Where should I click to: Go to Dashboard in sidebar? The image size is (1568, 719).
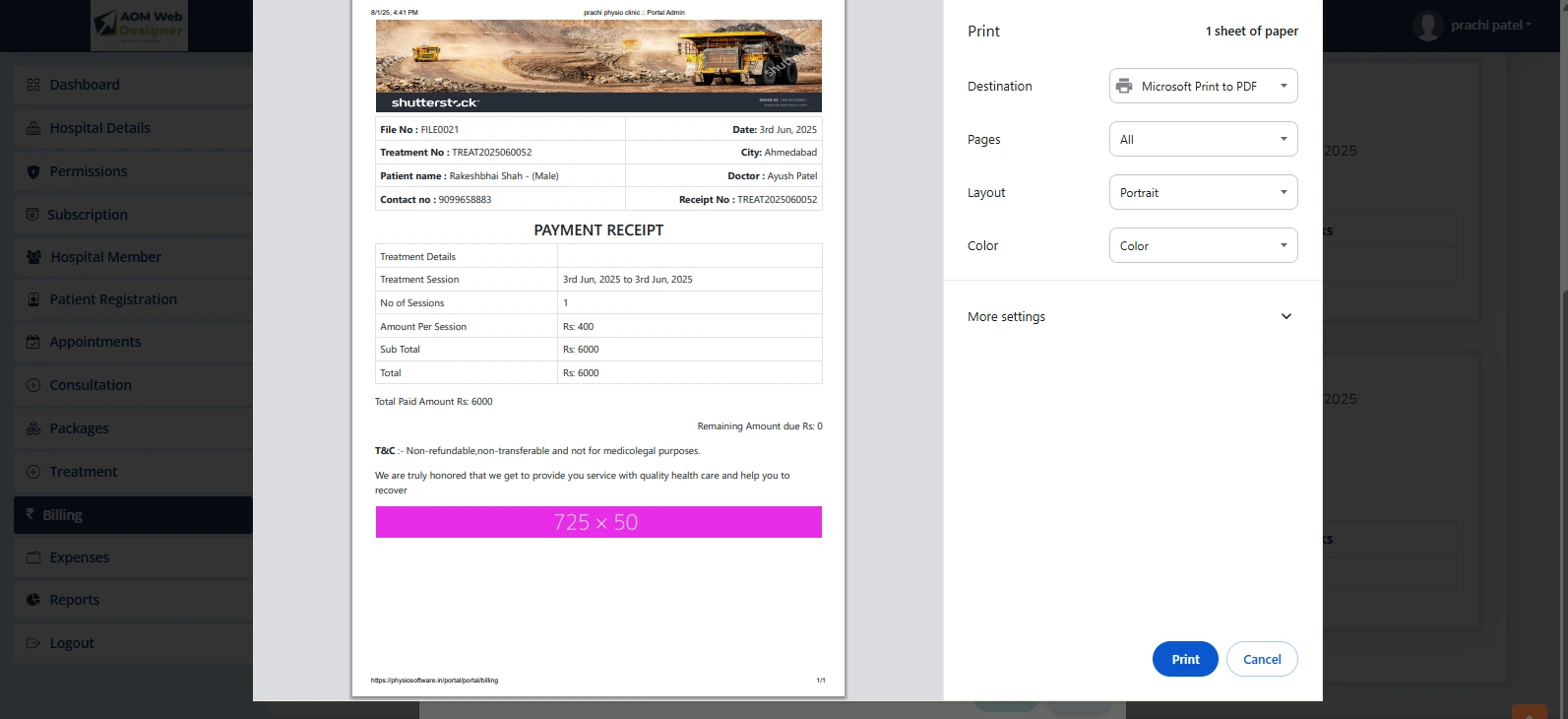(133, 85)
